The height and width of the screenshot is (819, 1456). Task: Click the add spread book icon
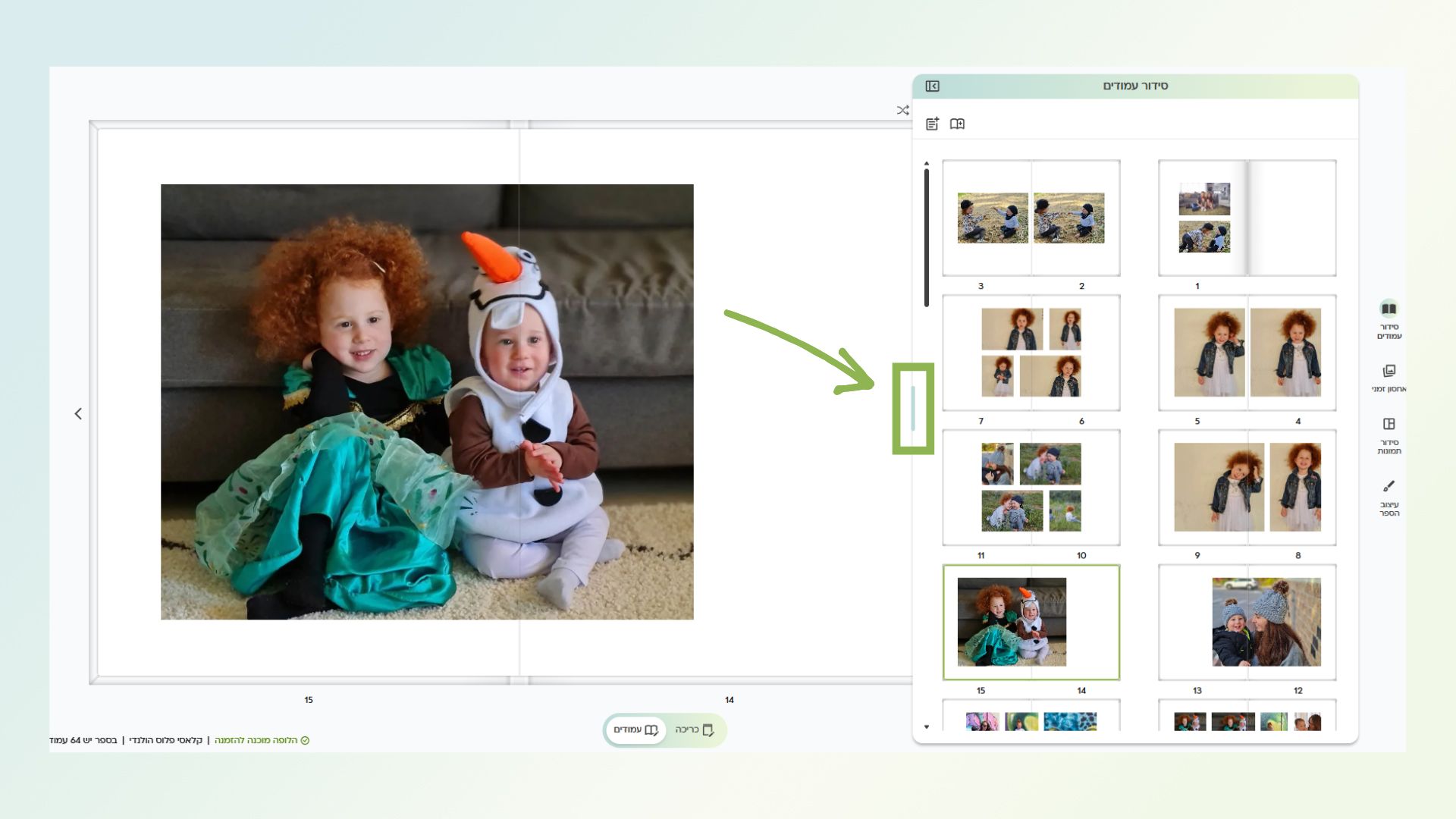[957, 124]
